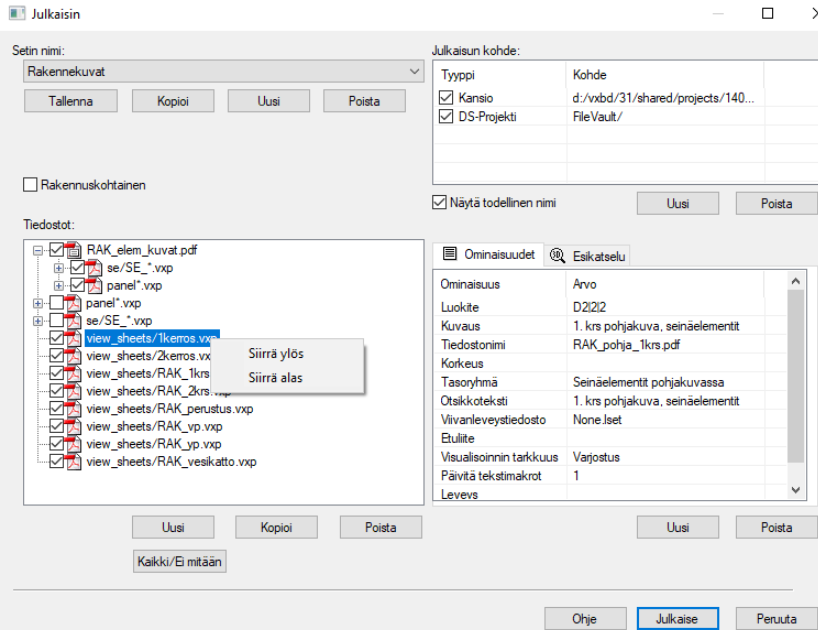The height and width of the screenshot is (630, 818).
Task: Choose Siirrä alas from context menu
Action: (275, 378)
